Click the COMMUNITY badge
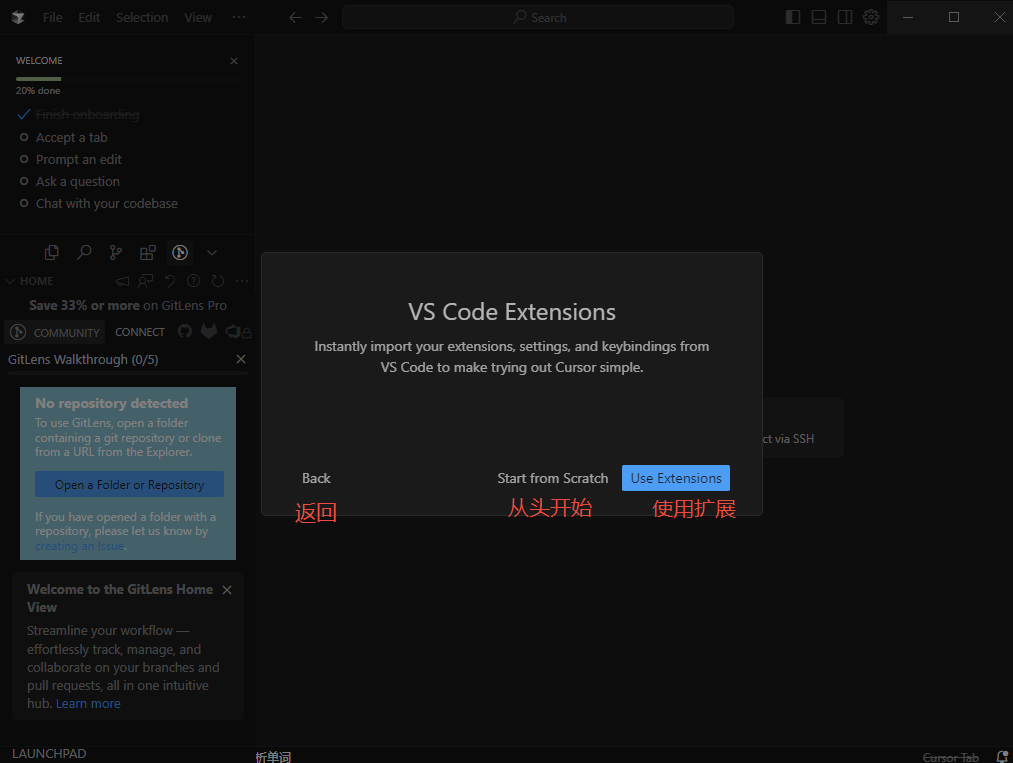The width and height of the screenshot is (1013, 763). click(x=56, y=332)
